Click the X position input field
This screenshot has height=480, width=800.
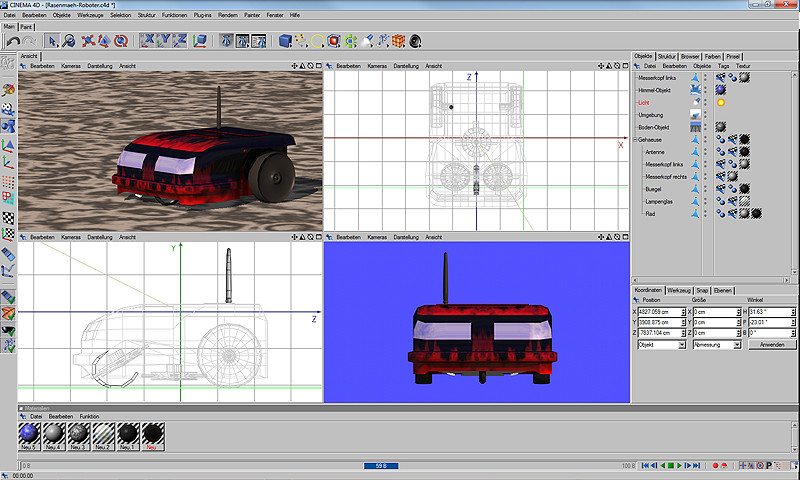[x=657, y=312]
